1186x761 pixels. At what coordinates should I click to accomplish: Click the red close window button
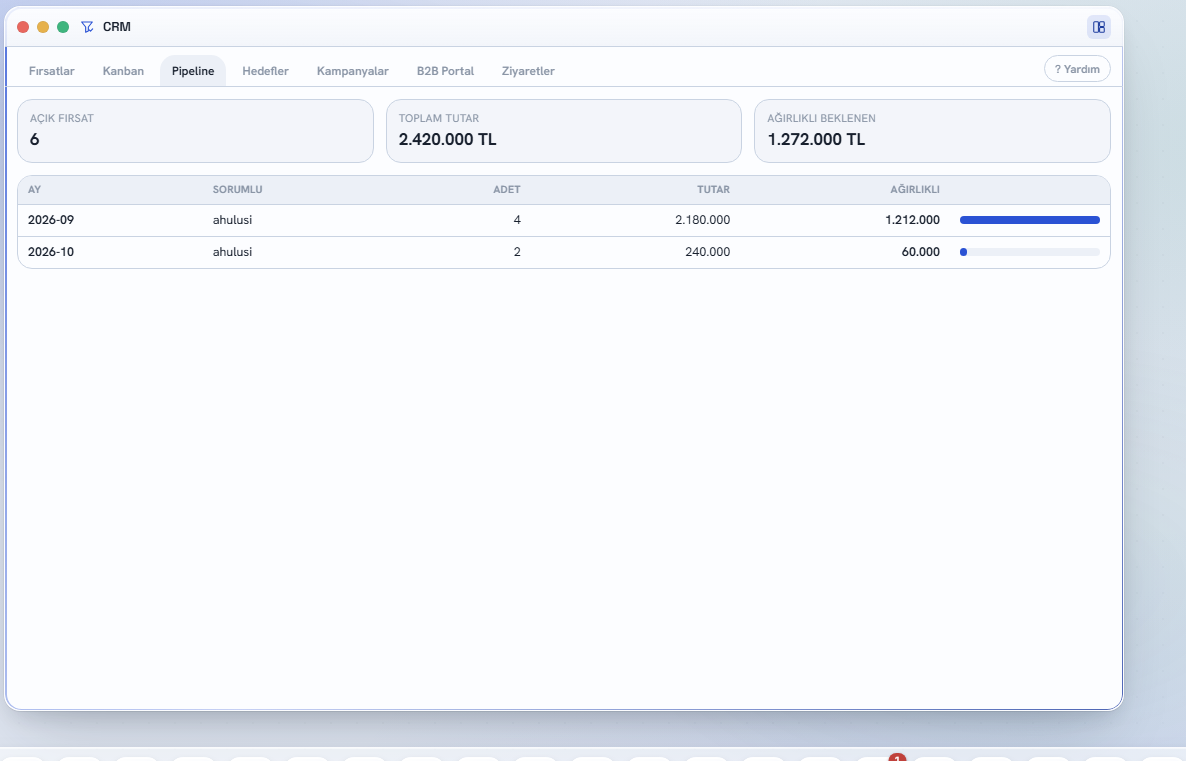pos(23,27)
